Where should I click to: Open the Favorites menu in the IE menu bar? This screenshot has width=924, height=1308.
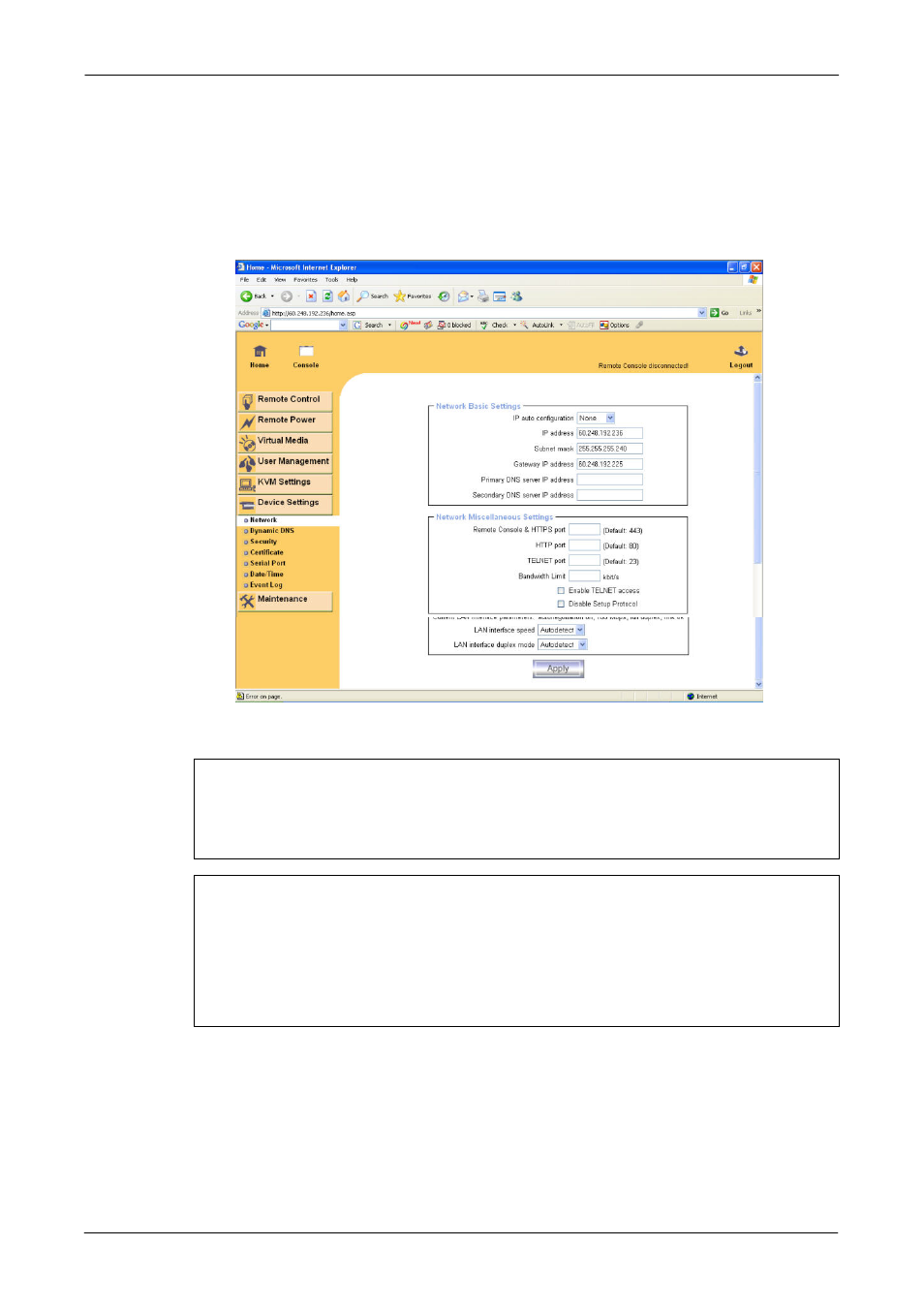click(x=306, y=280)
